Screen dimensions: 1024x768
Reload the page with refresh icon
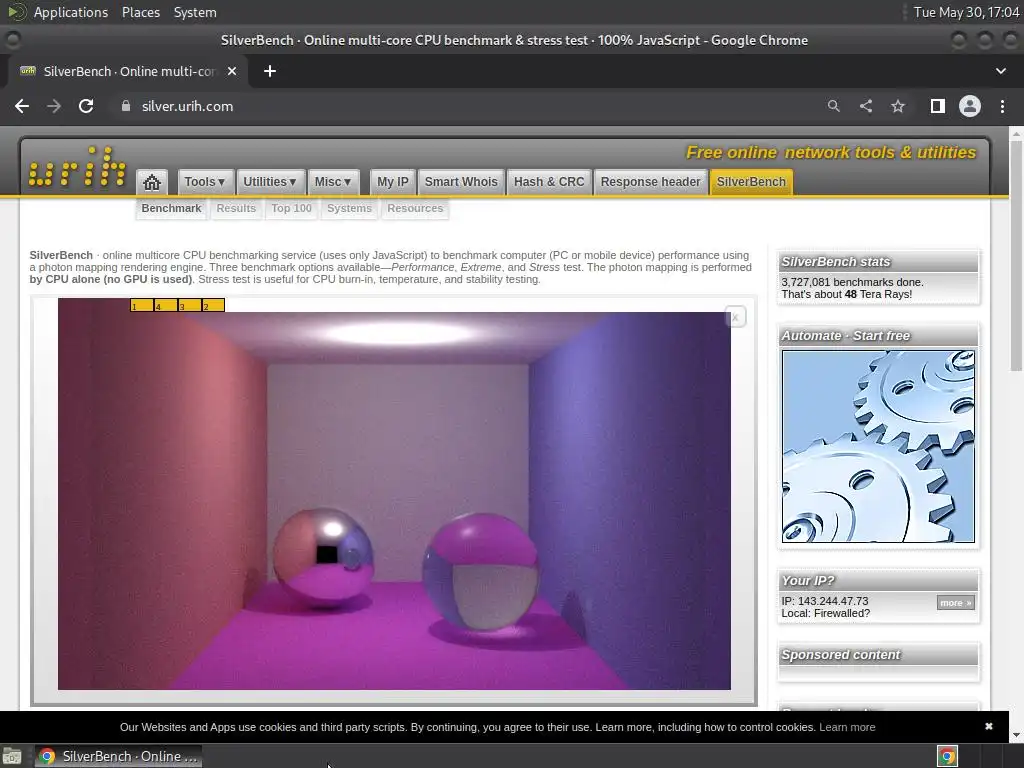(86, 106)
